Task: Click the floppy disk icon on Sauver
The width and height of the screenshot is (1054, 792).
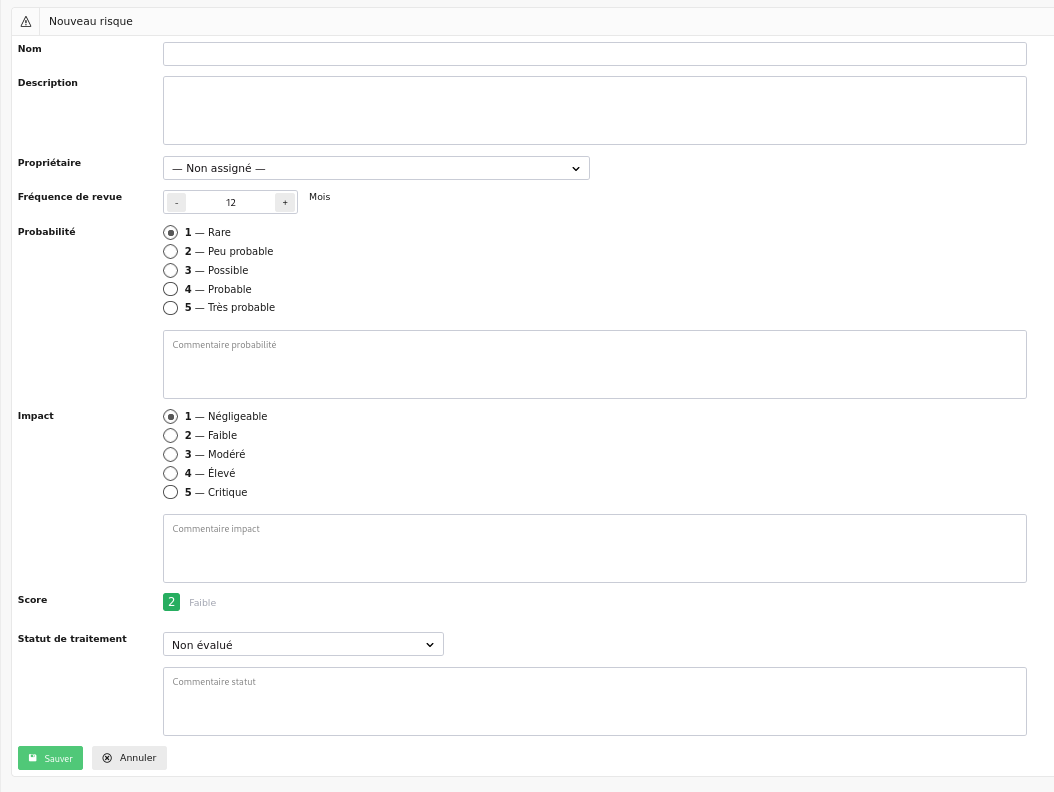Action: point(33,758)
